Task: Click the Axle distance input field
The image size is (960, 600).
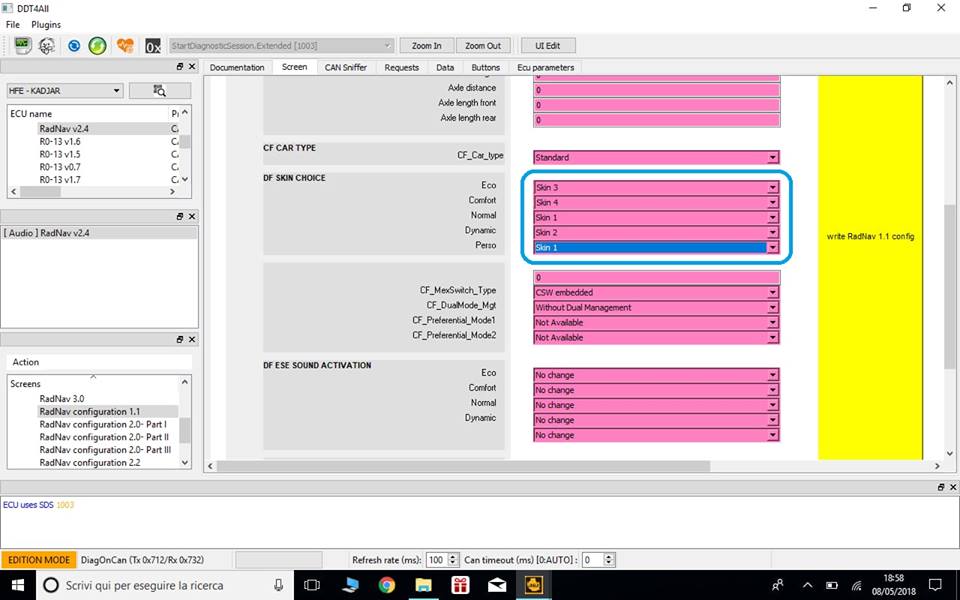Action: [x=656, y=90]
